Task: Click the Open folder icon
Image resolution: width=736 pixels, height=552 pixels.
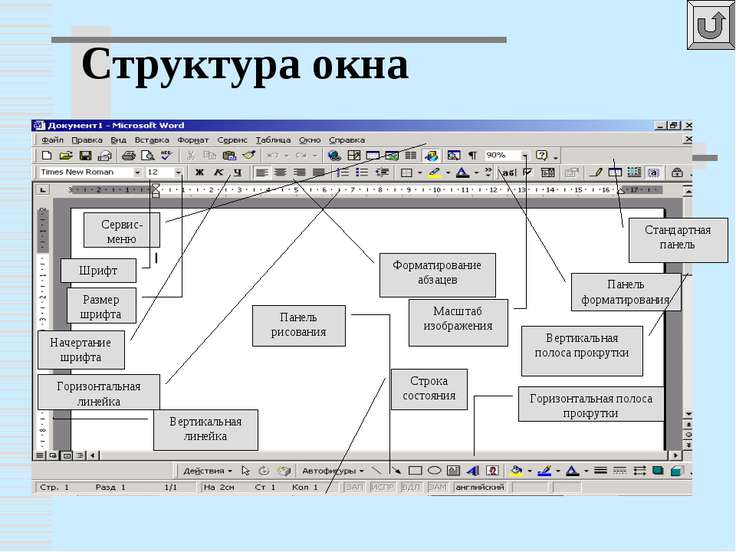Action: (x=65, y=155)
